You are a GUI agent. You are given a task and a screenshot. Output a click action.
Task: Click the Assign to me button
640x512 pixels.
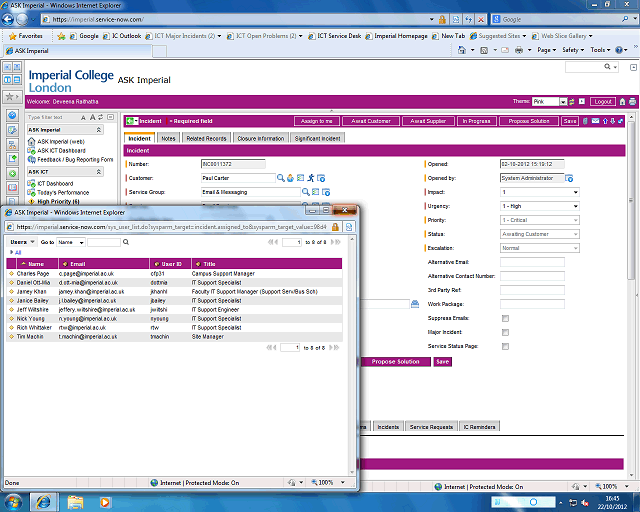click(x=317, y=121)
